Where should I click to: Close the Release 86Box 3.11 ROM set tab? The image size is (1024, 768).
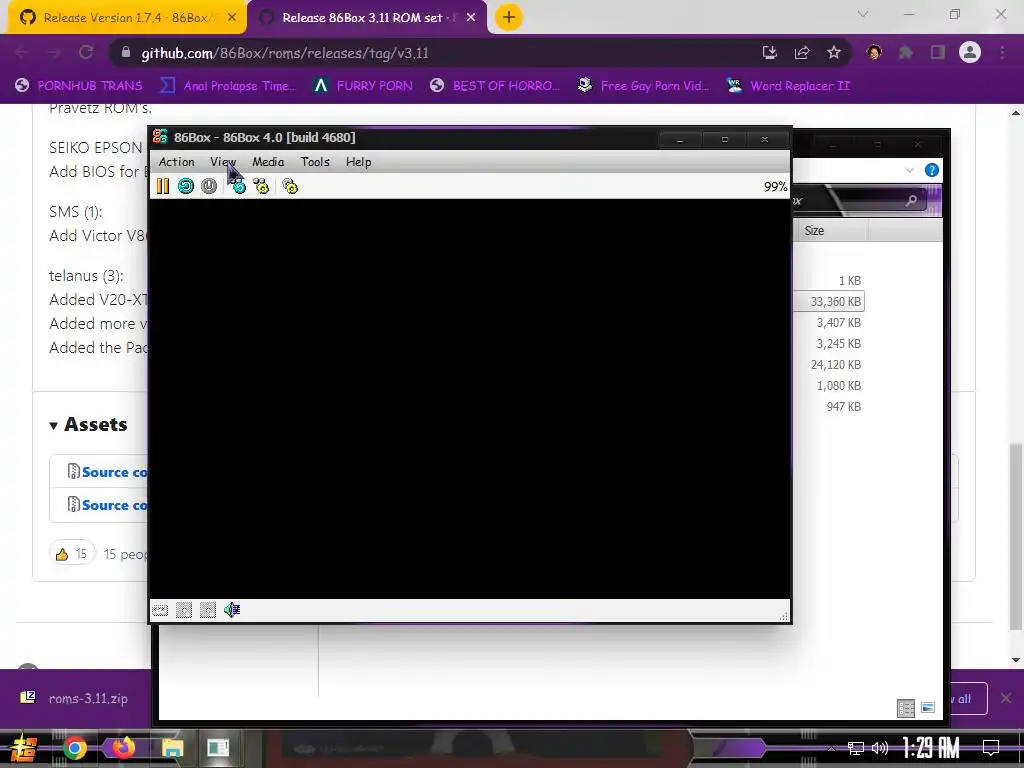tap(471, 18)
